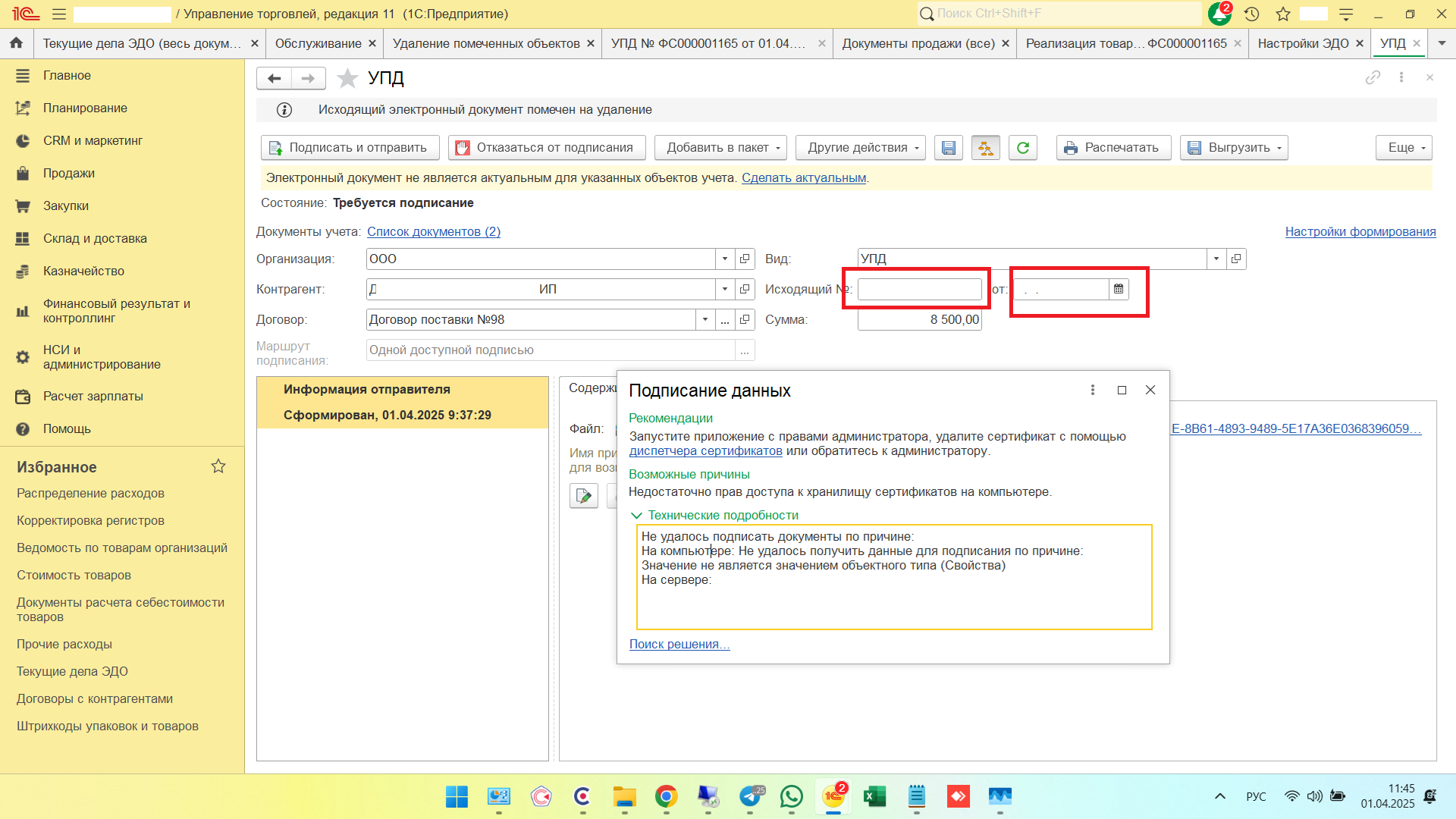Switch to the Настройки ЭДО tab

click(1302, 43)
